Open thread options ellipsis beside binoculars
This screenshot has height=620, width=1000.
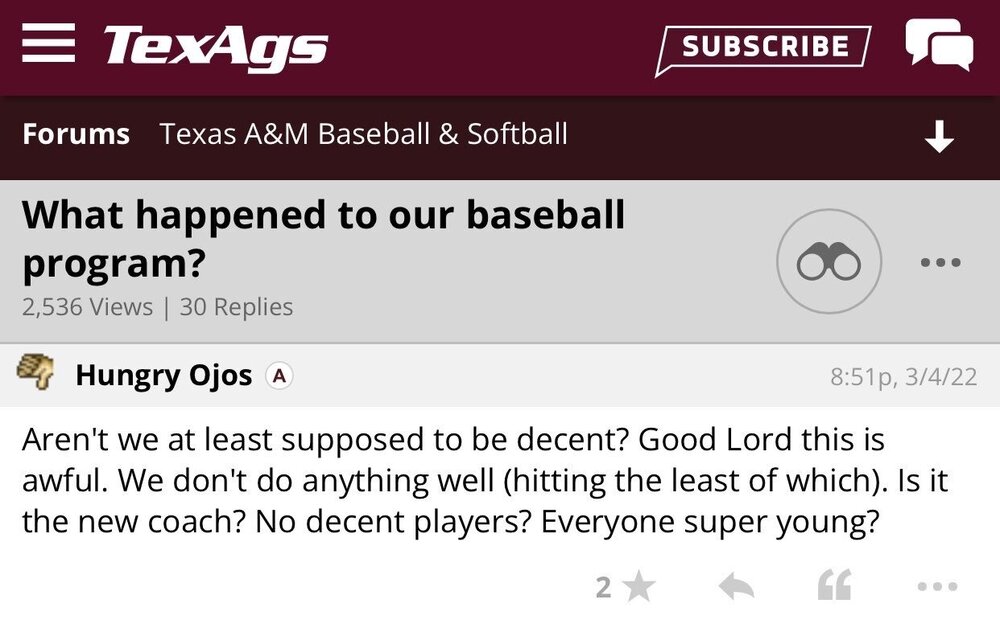tap(940, 263)
